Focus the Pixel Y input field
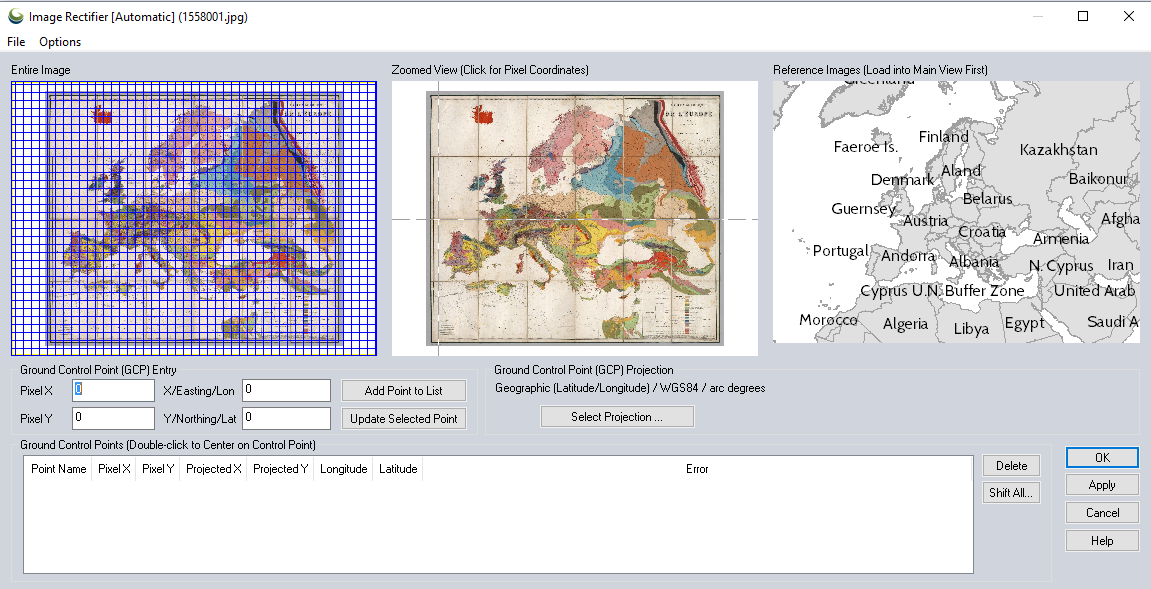The width and height of the screenshot is (1151, 589). (113, 418)
